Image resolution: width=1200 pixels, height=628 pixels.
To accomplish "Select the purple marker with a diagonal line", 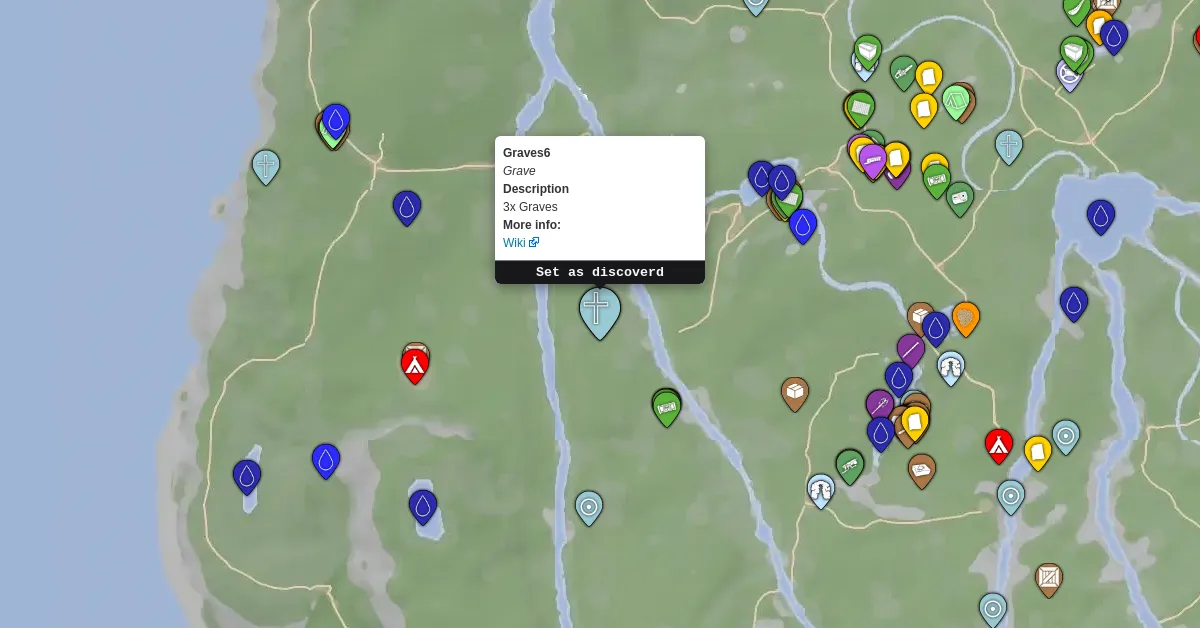I will pyautogui.click(x=910, y=351).
